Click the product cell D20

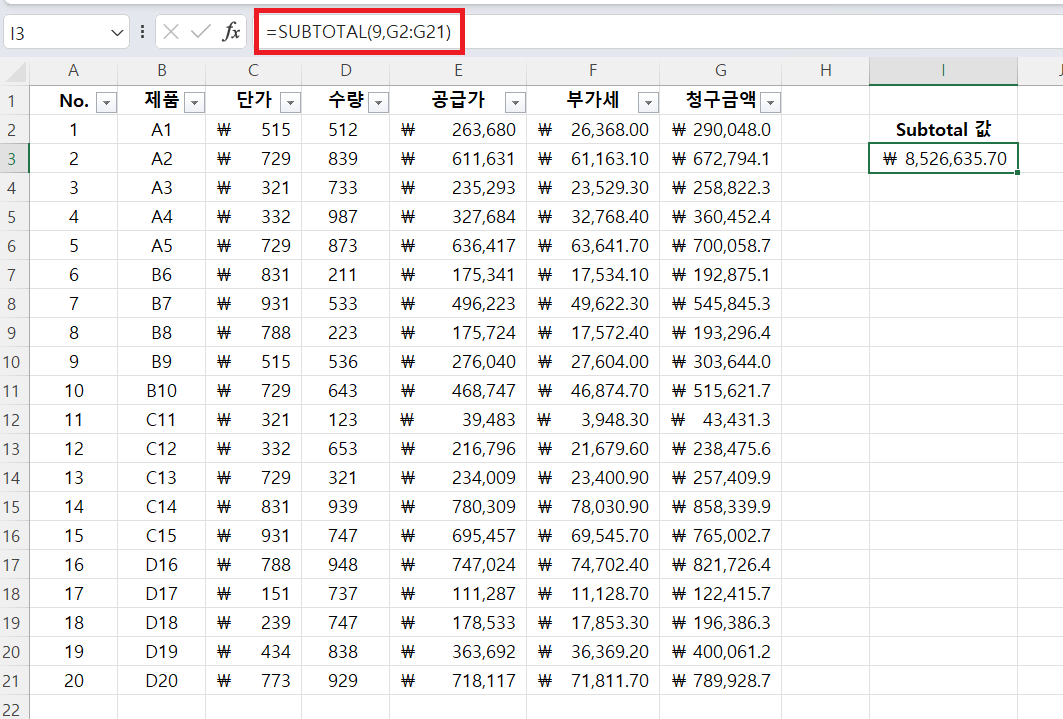(x=161, y=680)
